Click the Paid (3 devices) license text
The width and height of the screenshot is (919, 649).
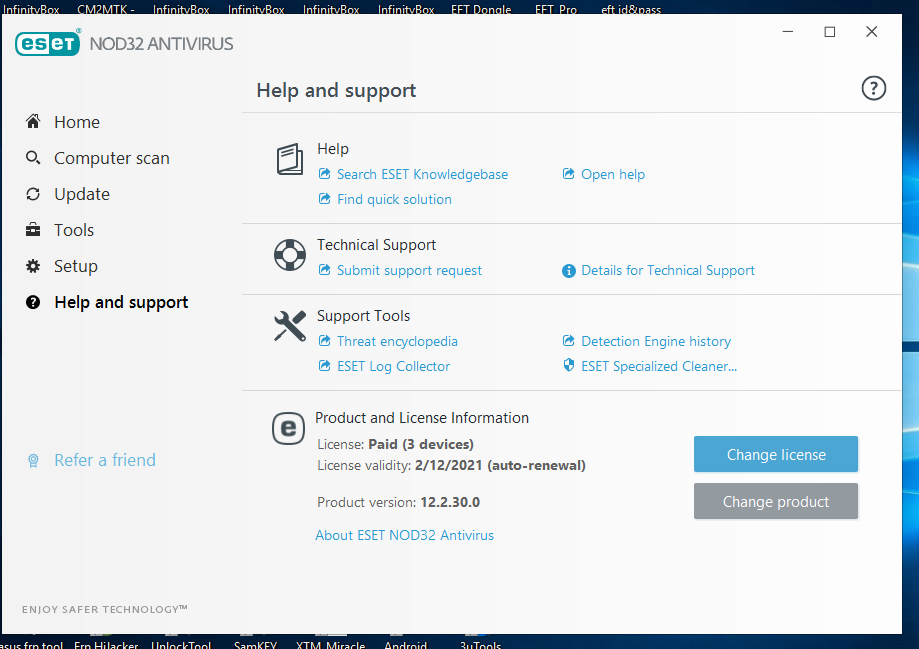click(x=421, y=444)
